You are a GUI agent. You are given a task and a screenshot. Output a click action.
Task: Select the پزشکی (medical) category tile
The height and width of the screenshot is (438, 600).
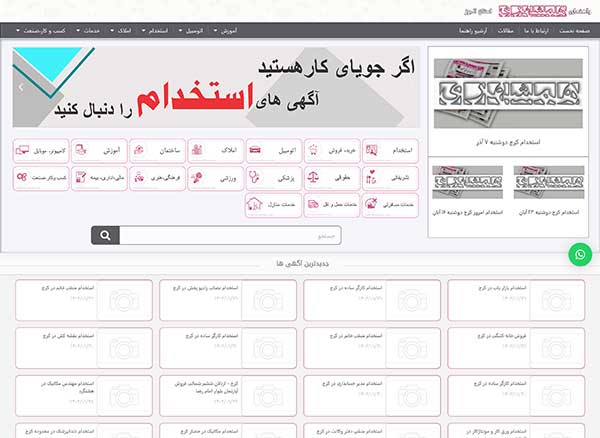coord(275,178)
